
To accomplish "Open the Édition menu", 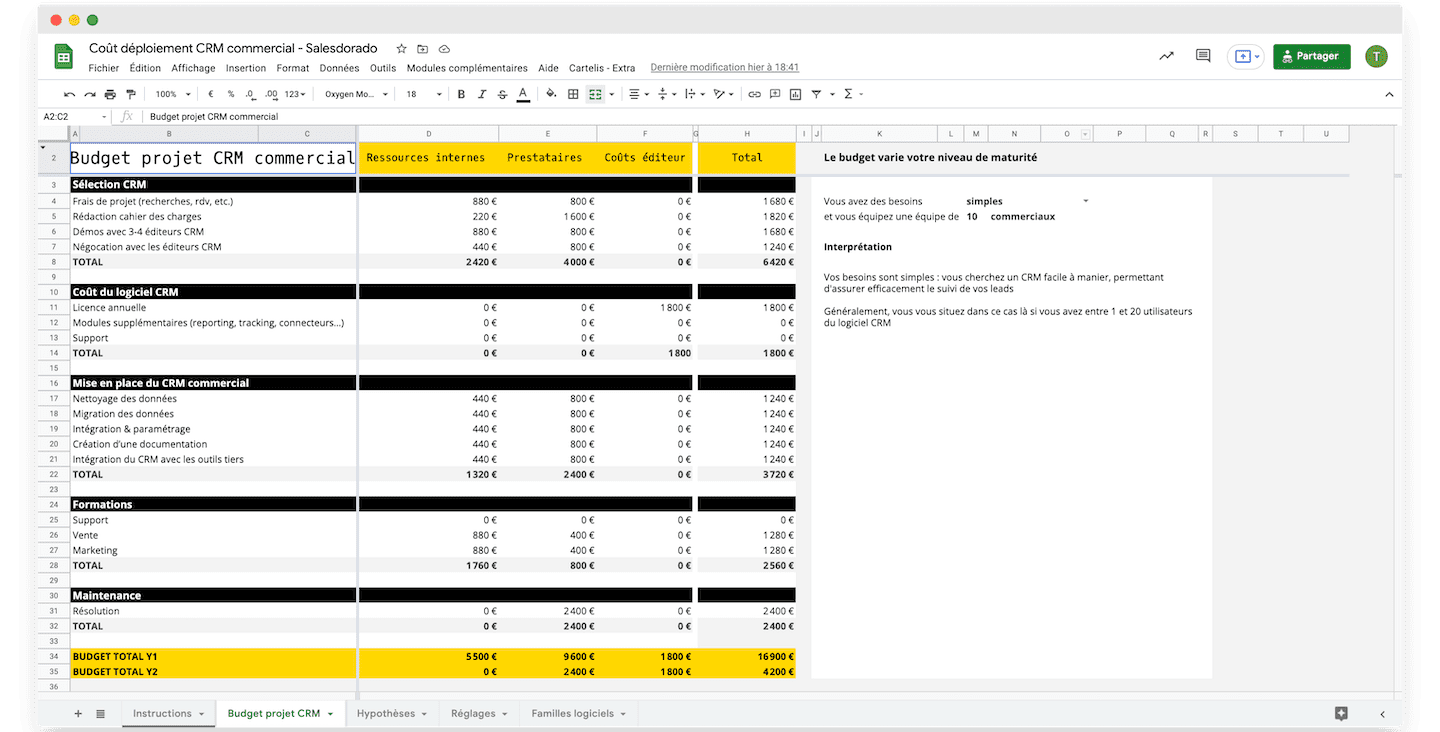I will [x=145, y=68].
